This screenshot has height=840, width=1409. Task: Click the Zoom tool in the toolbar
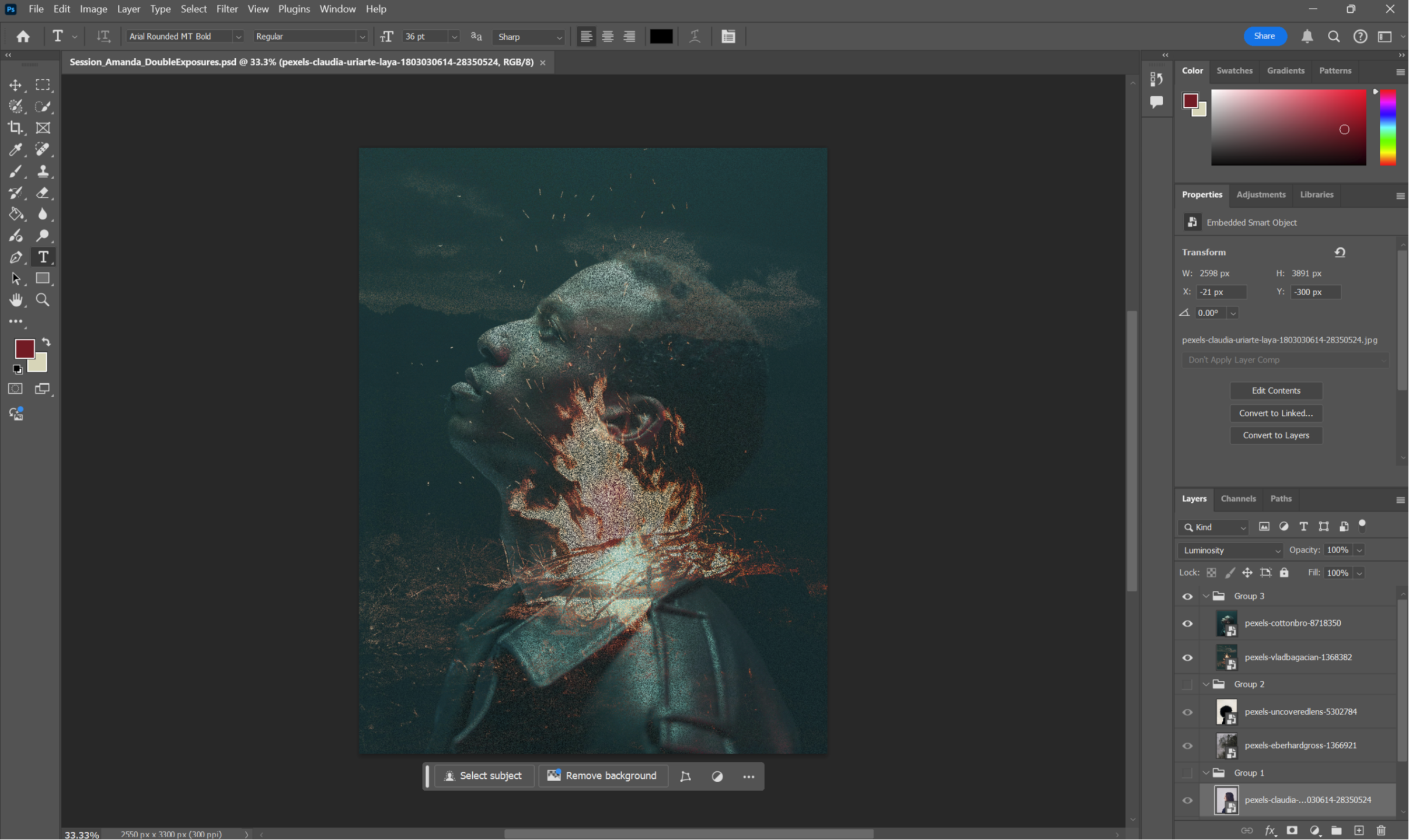coord(43,300)
